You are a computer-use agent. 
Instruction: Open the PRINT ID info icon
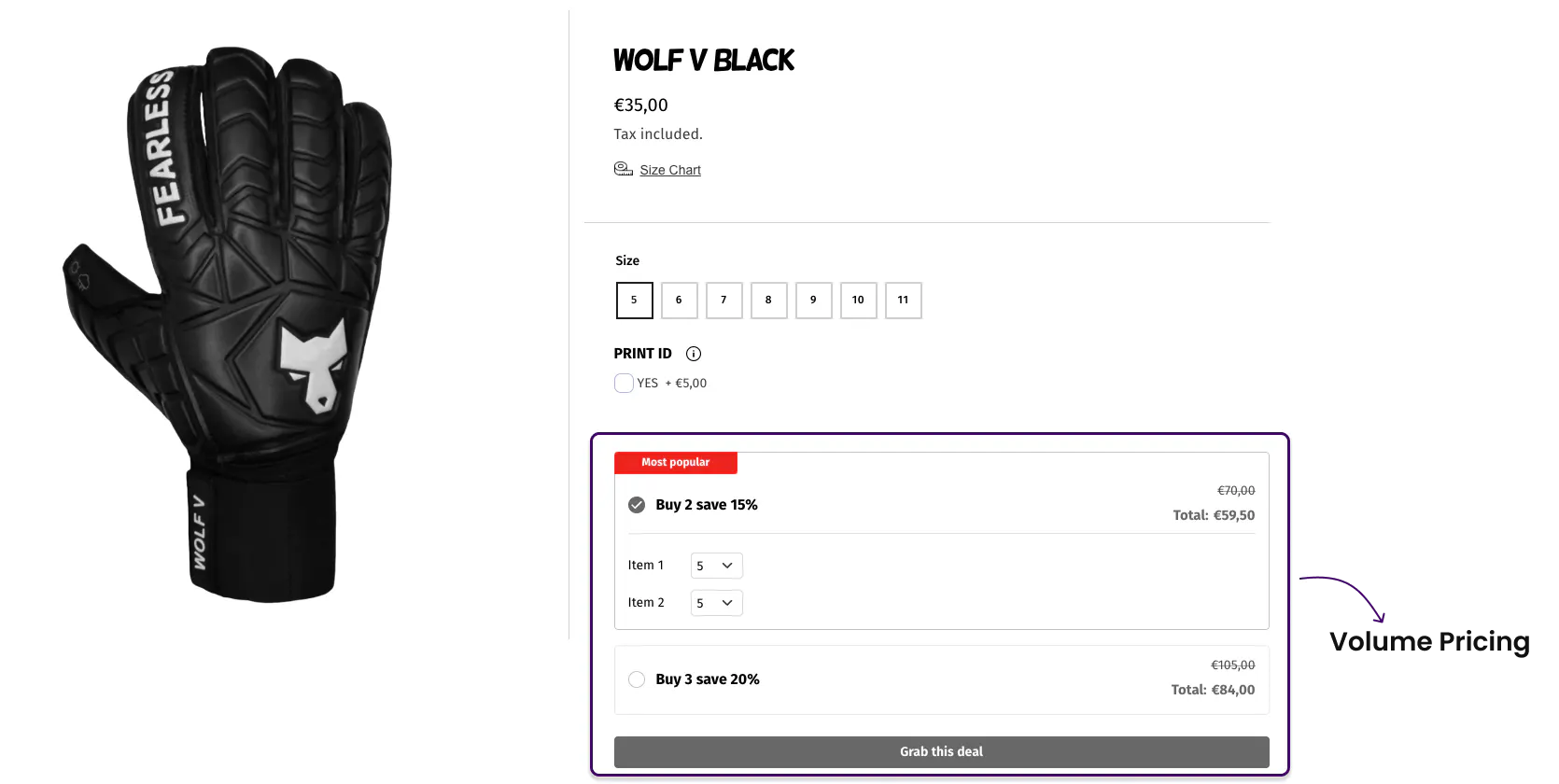click(x=694, y=354)
